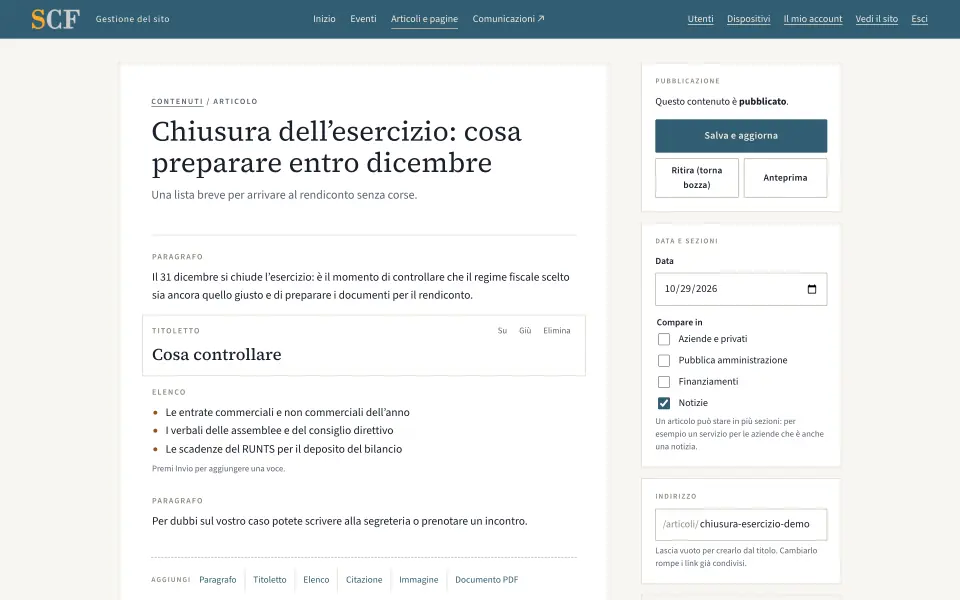Go to Il mio account
This screenshot has width=960, height=600.
(812, 19)
